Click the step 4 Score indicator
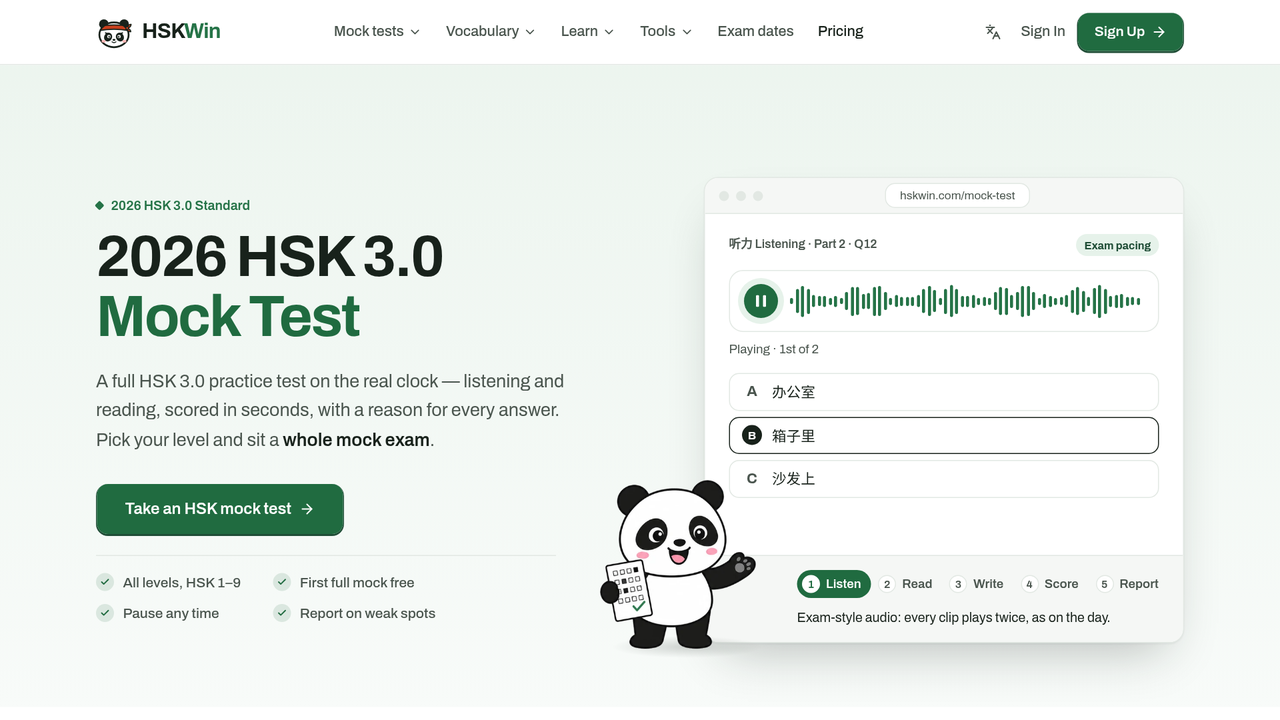Screen dimensions: 1280x720 [x=1050, y=584]
